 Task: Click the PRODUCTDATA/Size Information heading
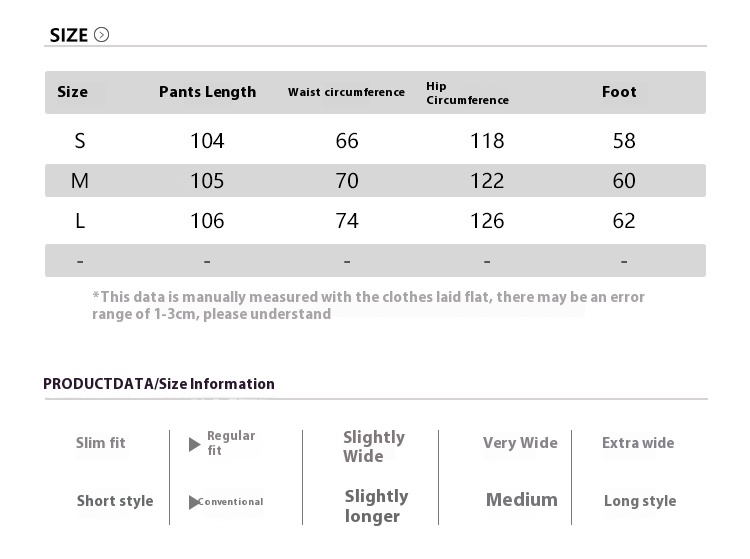pyautogui.click(x=159, y=384)
